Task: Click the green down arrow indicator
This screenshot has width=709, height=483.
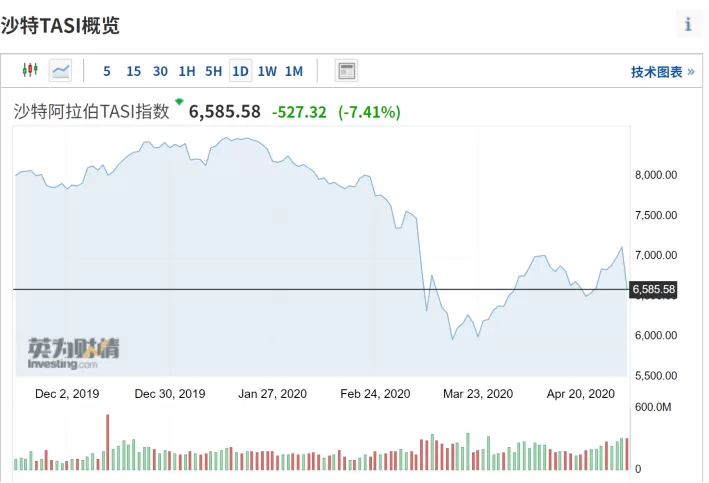Action: point(180,101)
